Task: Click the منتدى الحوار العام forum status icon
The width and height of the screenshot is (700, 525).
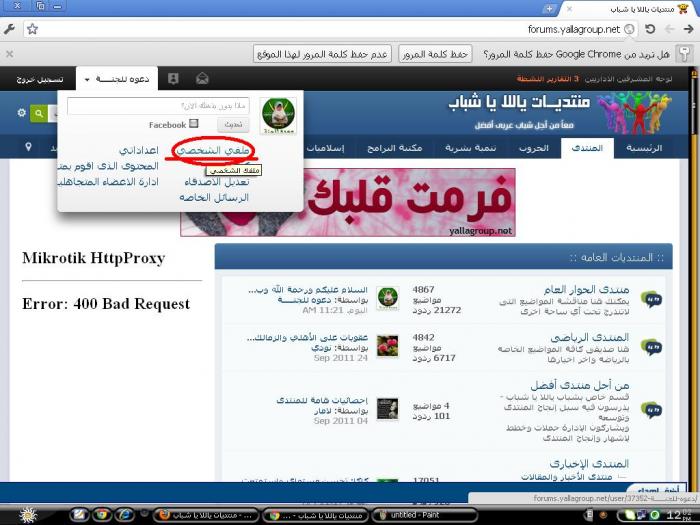Action: [x=651, y=299]
